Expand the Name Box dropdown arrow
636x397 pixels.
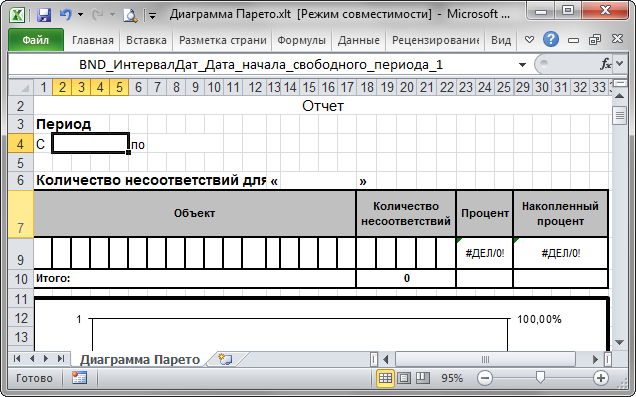[x=522, y=65]
